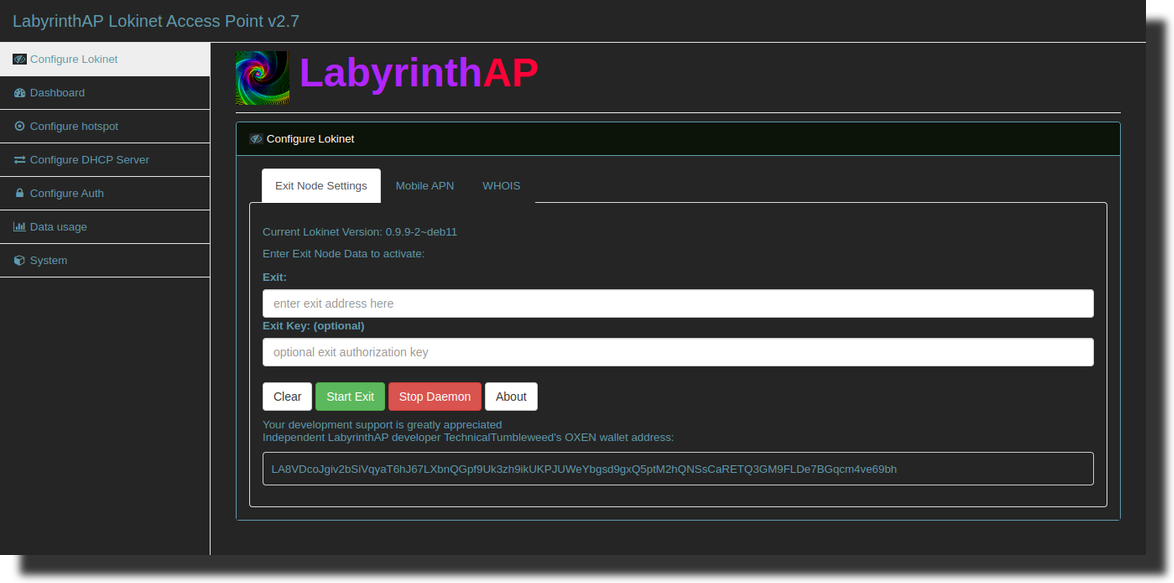Screen dimensions: 1174x583
Task: Click the Configure hotspot target icon
Action: click(19, 126)
